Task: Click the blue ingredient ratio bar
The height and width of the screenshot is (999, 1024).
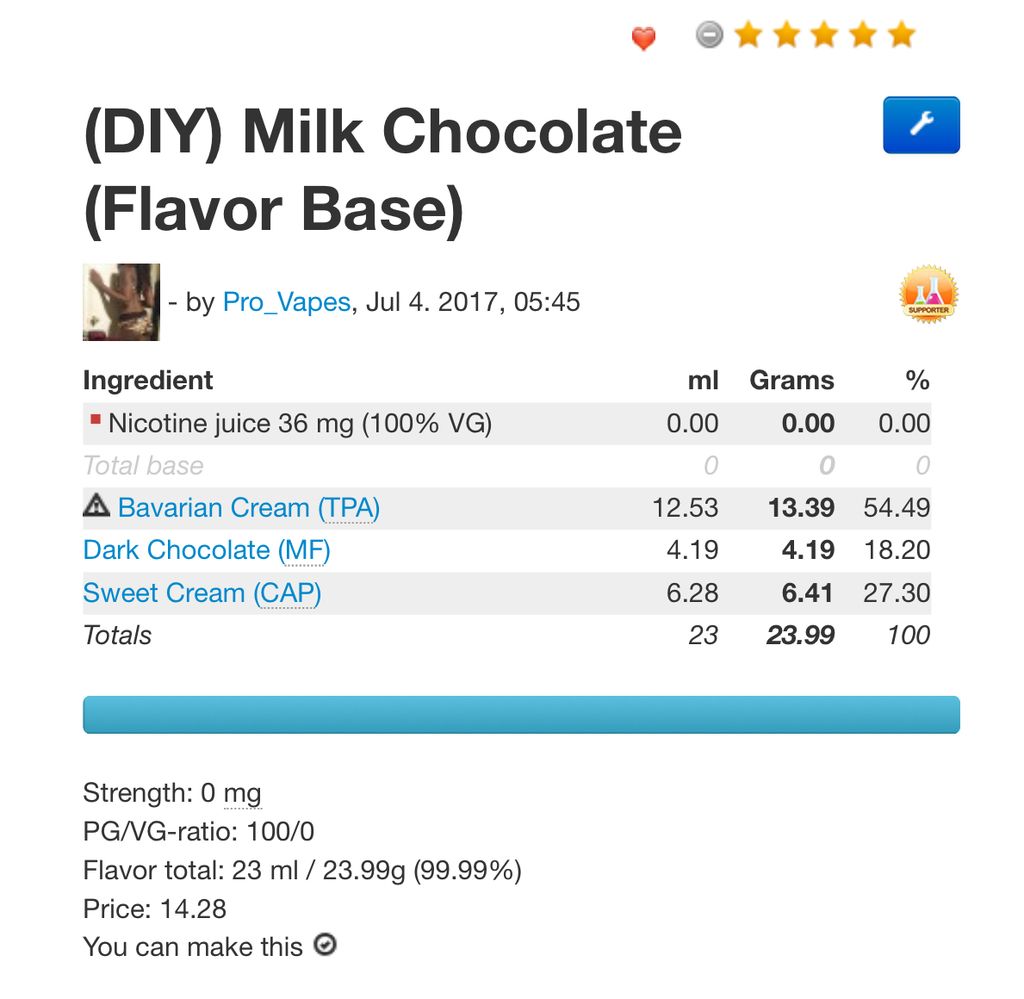Action: coord(521,715)
